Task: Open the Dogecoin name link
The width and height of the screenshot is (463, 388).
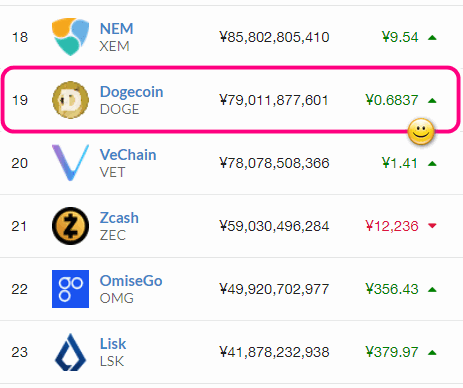Action: (132, 92)
